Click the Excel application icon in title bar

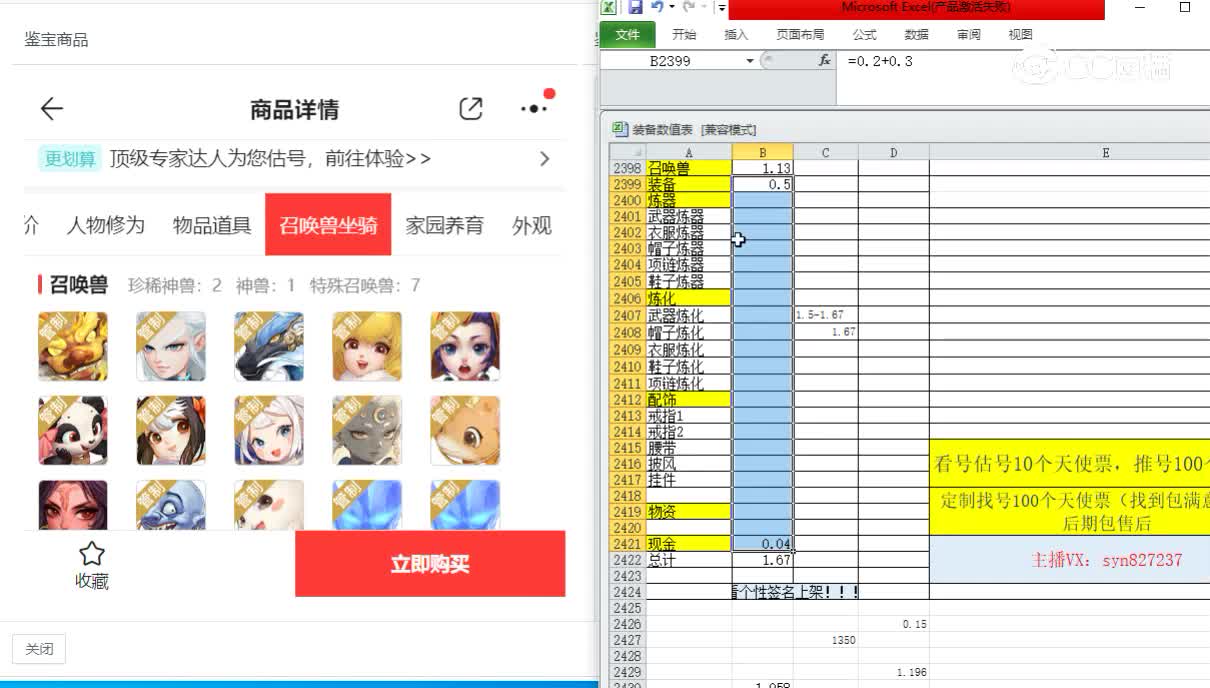pyautogui.click(x=608, y=8)
